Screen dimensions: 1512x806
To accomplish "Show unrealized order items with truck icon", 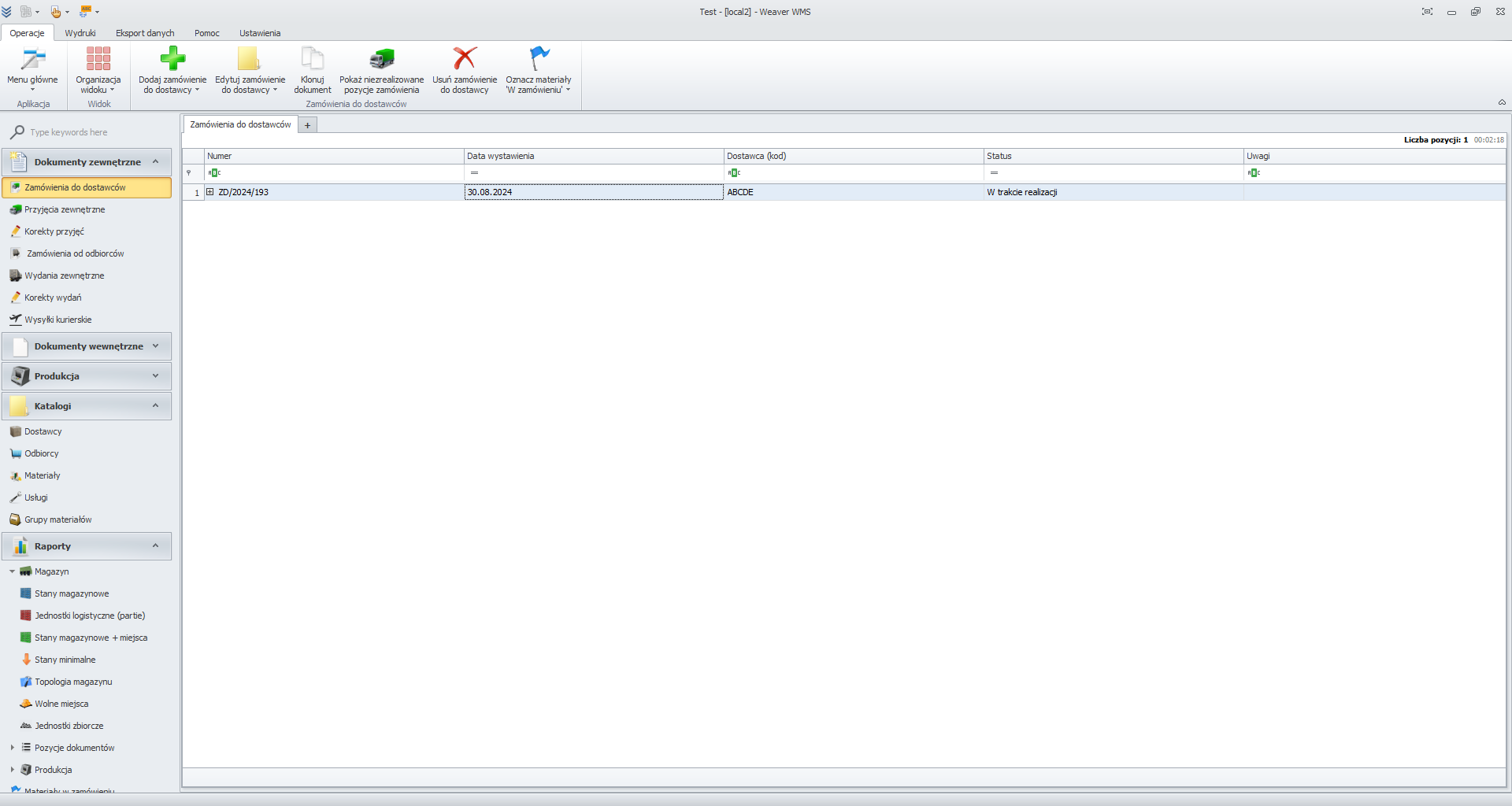I will coord(381,59).
